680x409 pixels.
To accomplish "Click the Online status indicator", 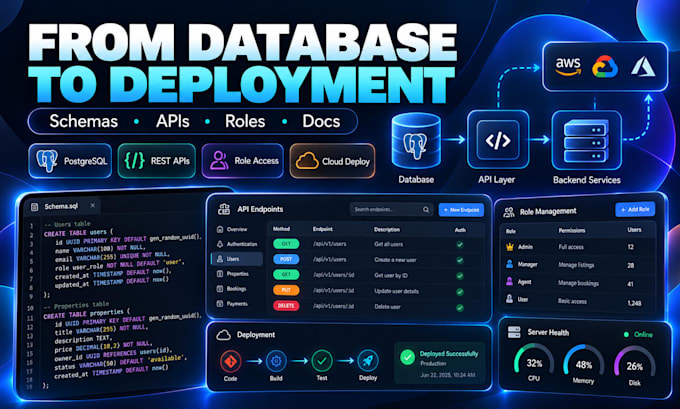I will (x=638, y=334).
